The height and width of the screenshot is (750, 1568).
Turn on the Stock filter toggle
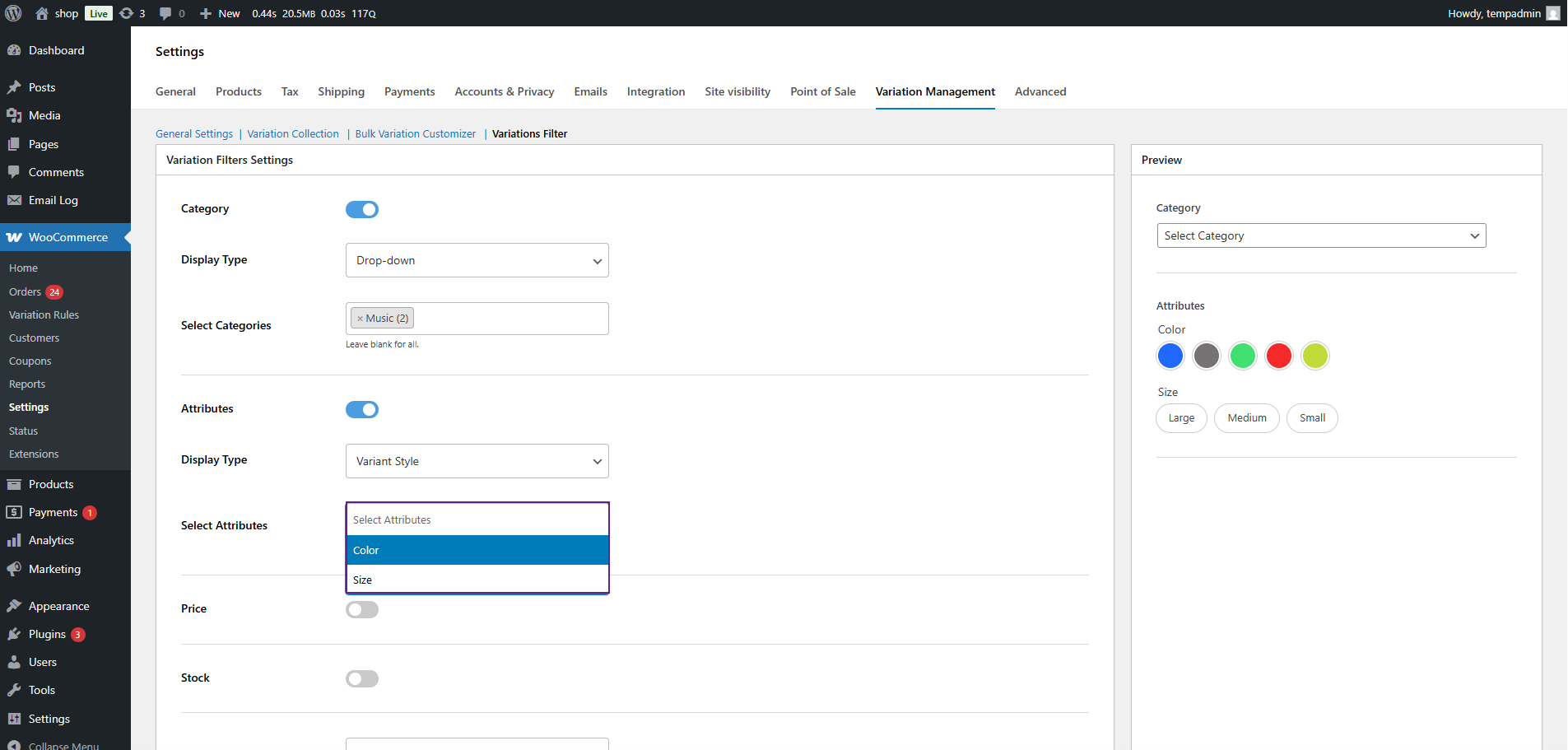coord(362,678)
